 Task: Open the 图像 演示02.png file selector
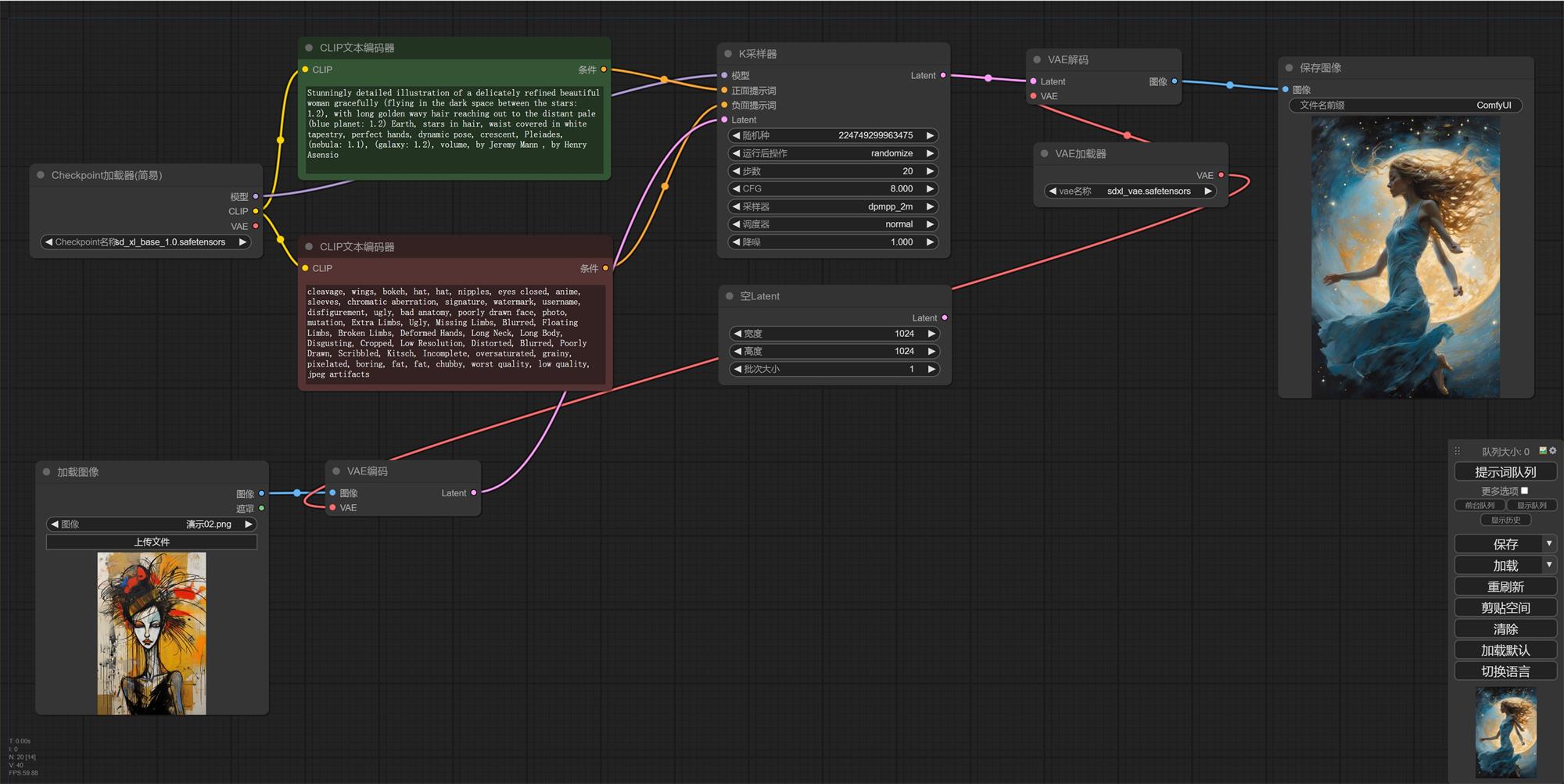[152, 524]
